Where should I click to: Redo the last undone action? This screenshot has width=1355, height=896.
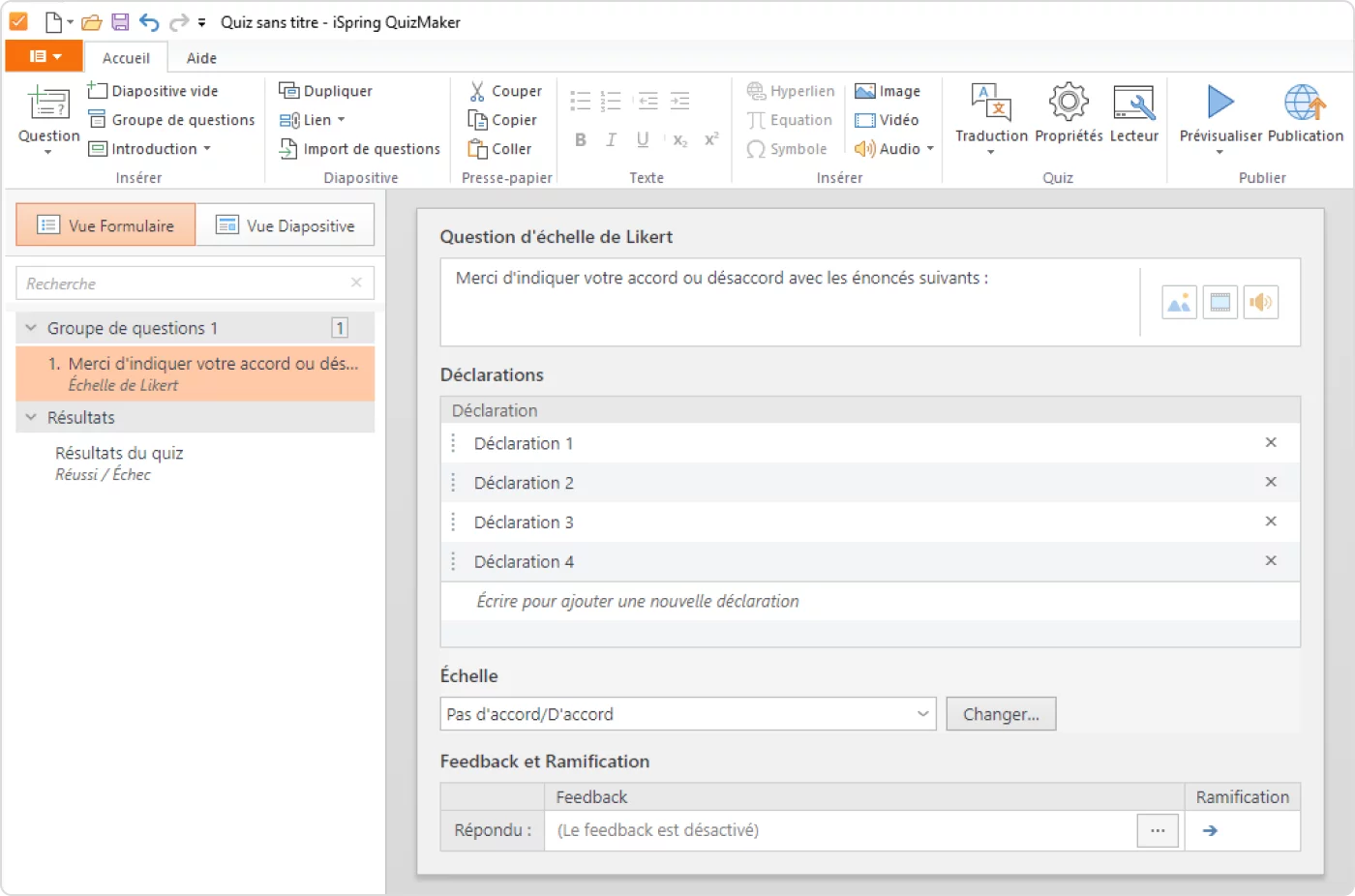178,22
